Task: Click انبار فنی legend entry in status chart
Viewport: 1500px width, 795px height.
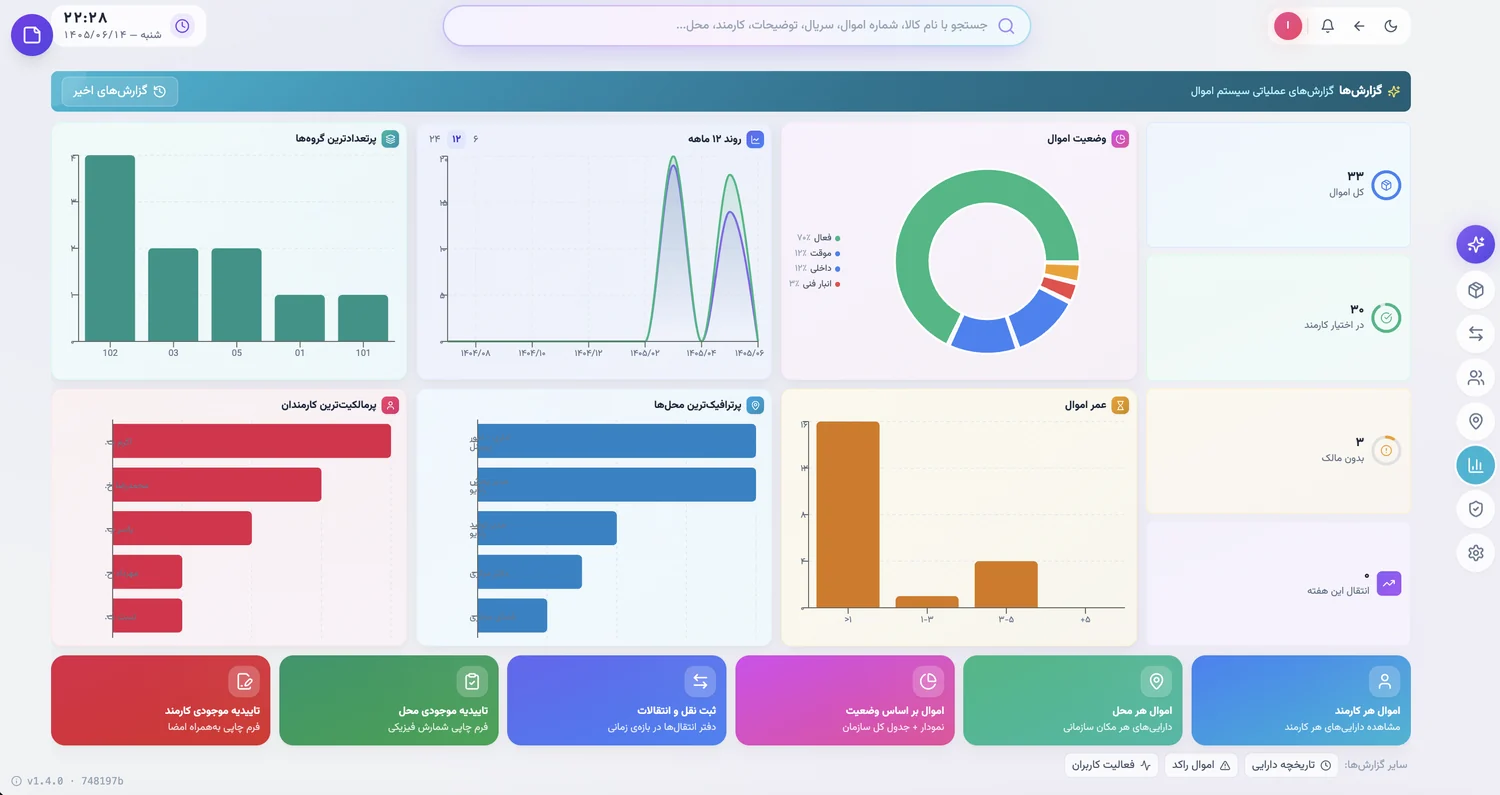Action: pyautogui.click(x=814, y=284)
